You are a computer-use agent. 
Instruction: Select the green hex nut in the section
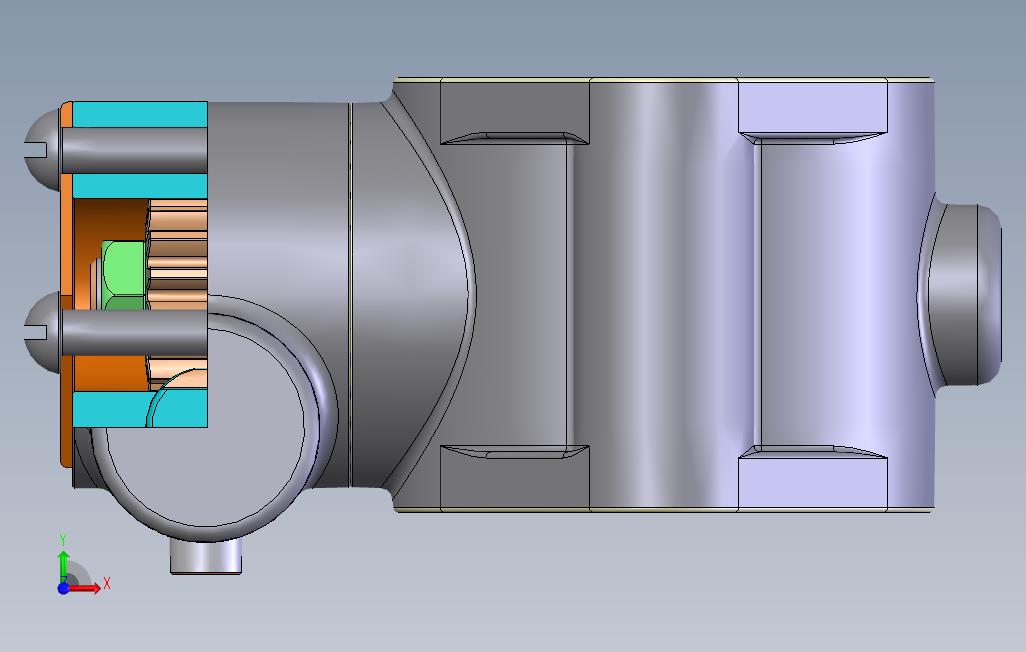[124, 275]
